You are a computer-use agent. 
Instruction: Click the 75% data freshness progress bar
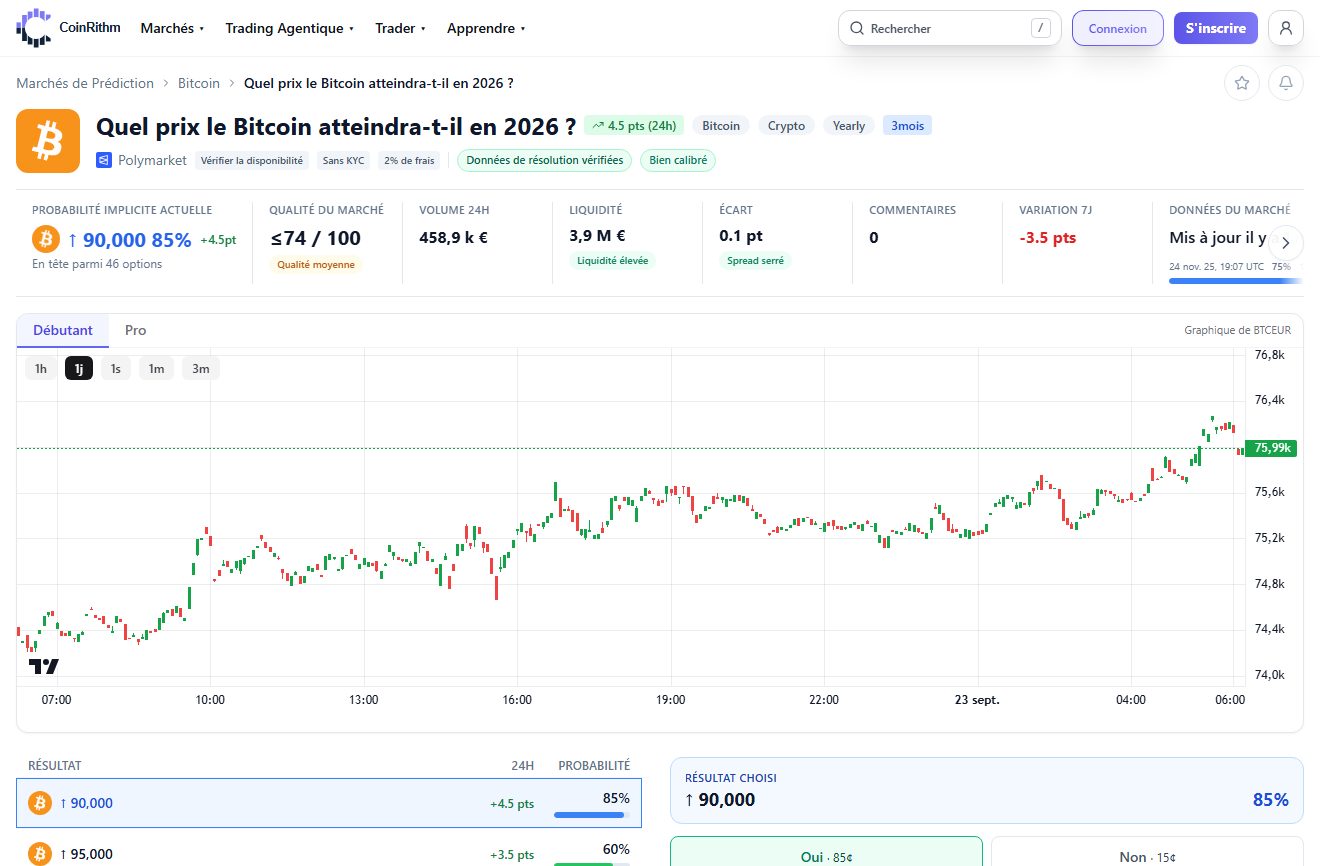click(1236, 281)
